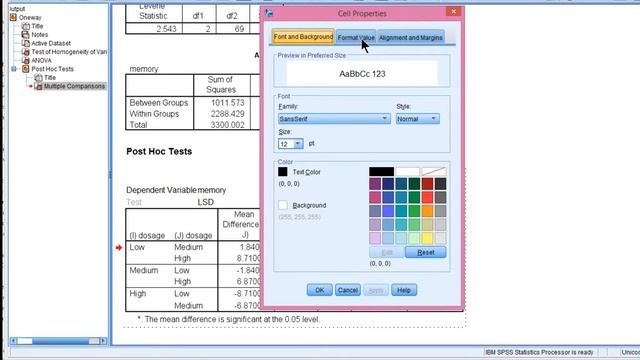Select the Post Hoc Tests book icon
The image size is (640, 360).
point(26,69)
